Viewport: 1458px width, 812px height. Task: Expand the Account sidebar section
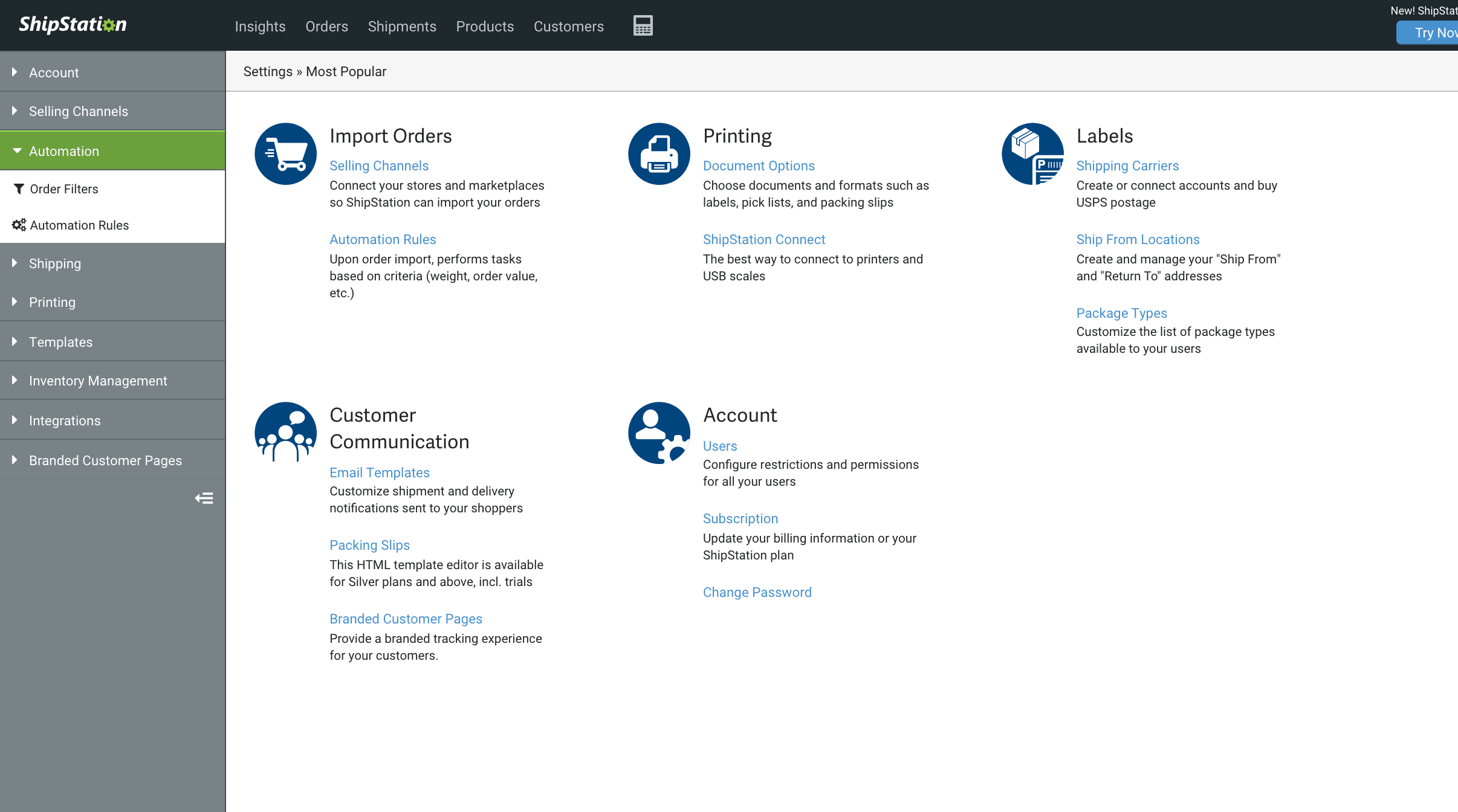click(x=112, y=72)
